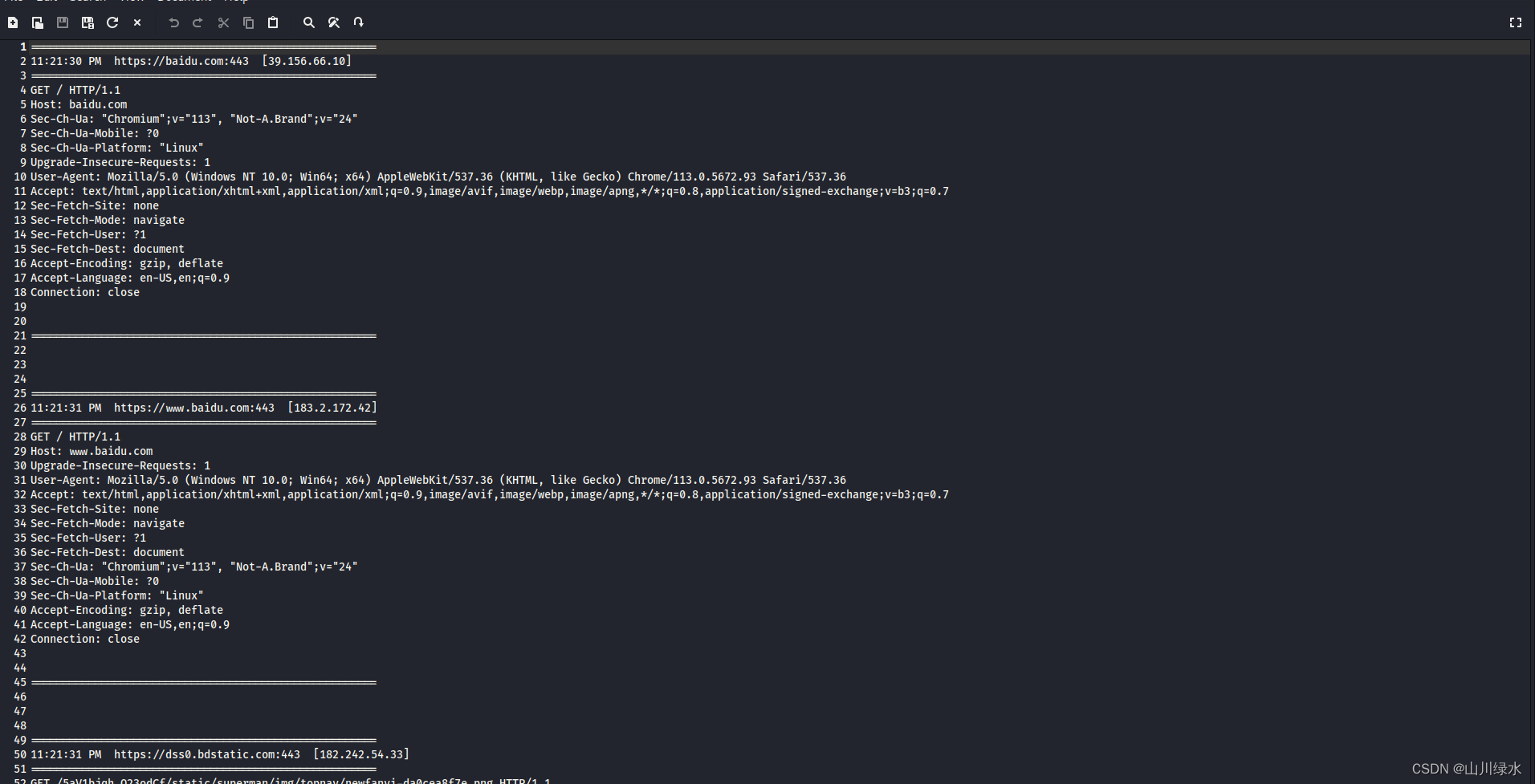Reload the current document
This screenshot has height=784, width=1535.
coord(112,22)
